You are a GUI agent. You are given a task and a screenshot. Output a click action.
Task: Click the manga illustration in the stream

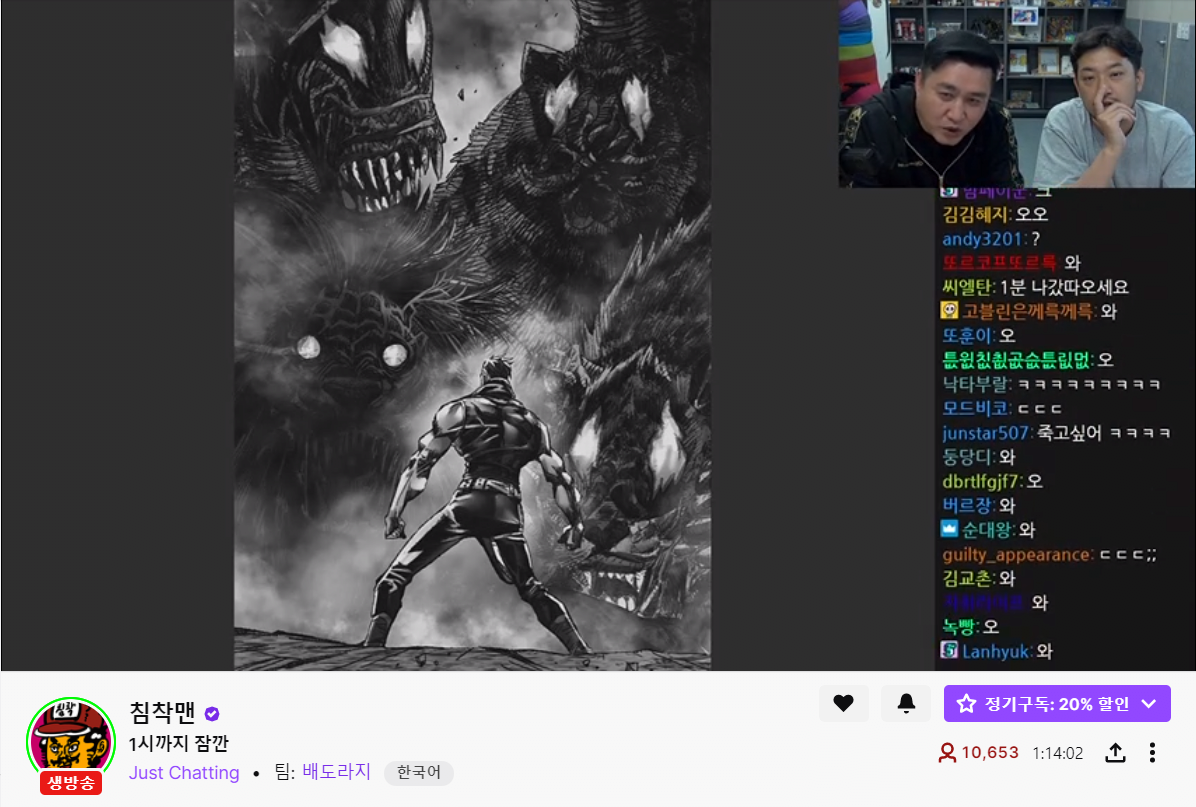point(472,335)
